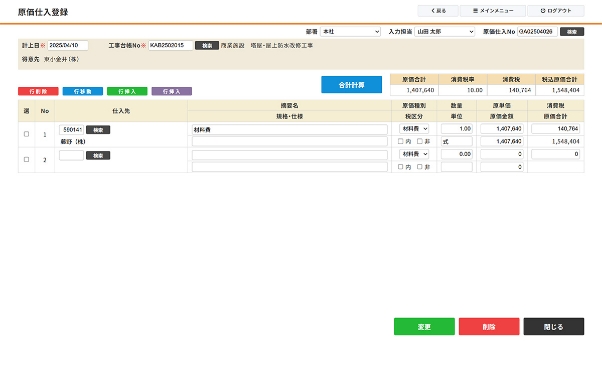Click the red 削除 delete button
This screenshot has width=602, height=376.
489,326
